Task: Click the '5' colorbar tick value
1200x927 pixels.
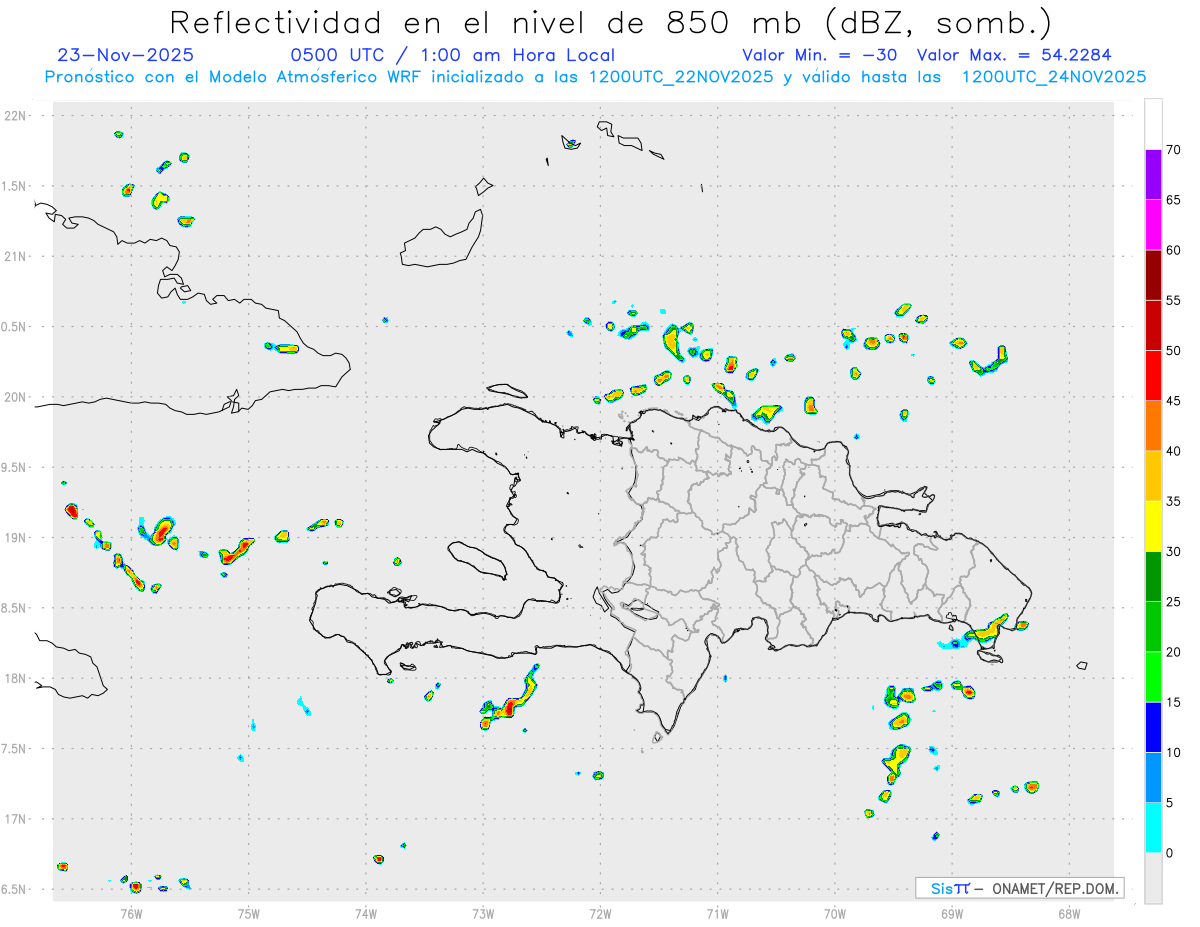Action: [x=1171, y=803]
